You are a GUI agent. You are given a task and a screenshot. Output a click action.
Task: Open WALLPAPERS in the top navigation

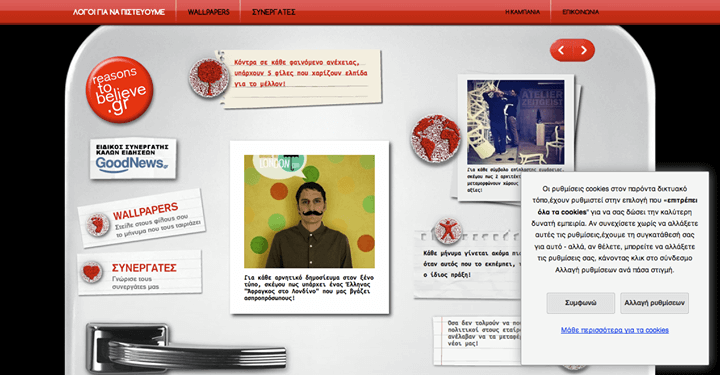pyautogui.click(x=208, y=12)
